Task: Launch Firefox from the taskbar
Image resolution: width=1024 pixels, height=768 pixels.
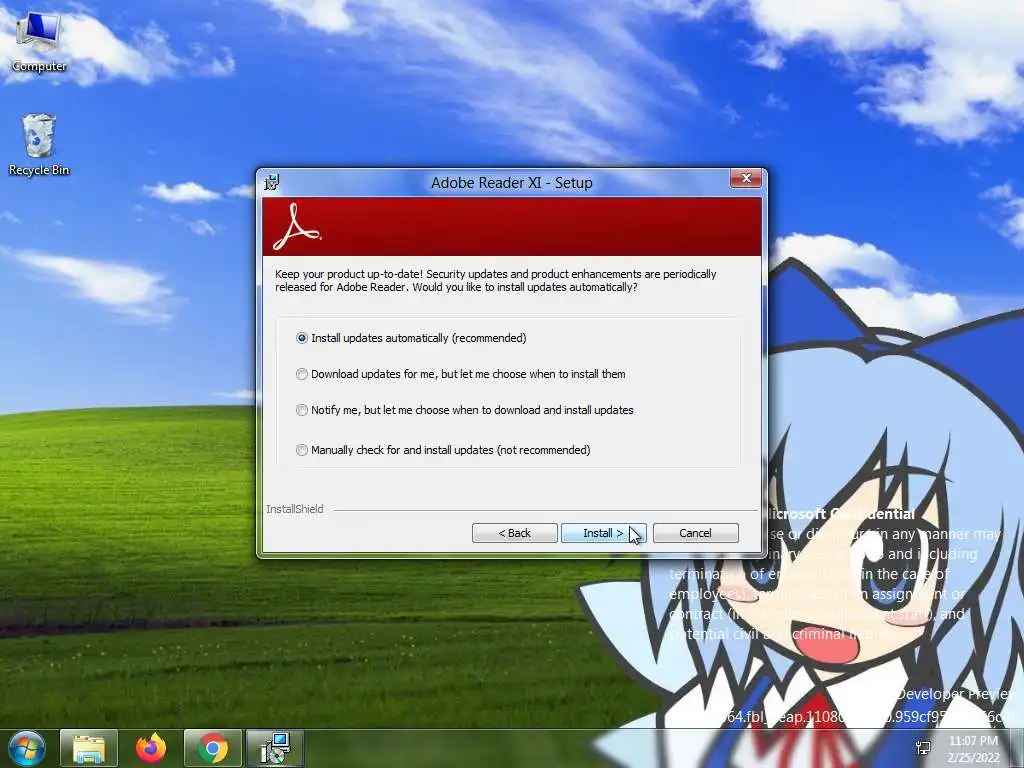Action: (x=151, y=748)
